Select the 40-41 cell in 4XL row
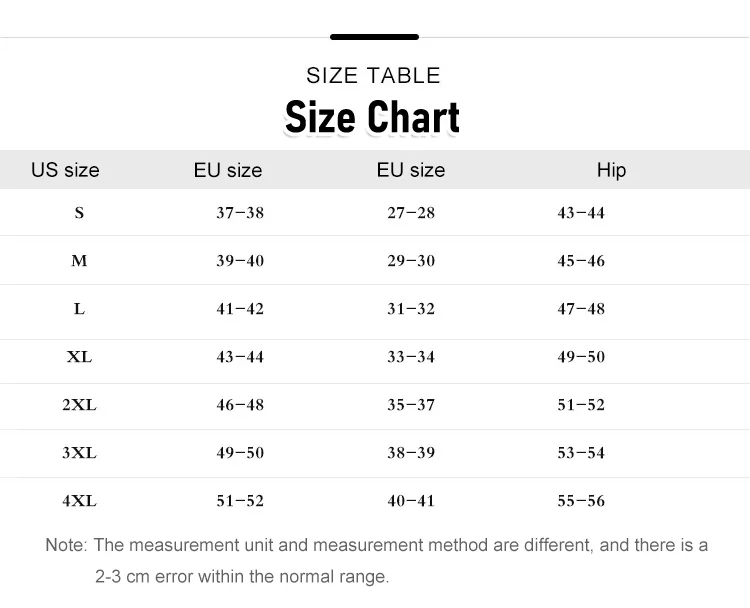The image size is (750, 608). tap(411, 501)
